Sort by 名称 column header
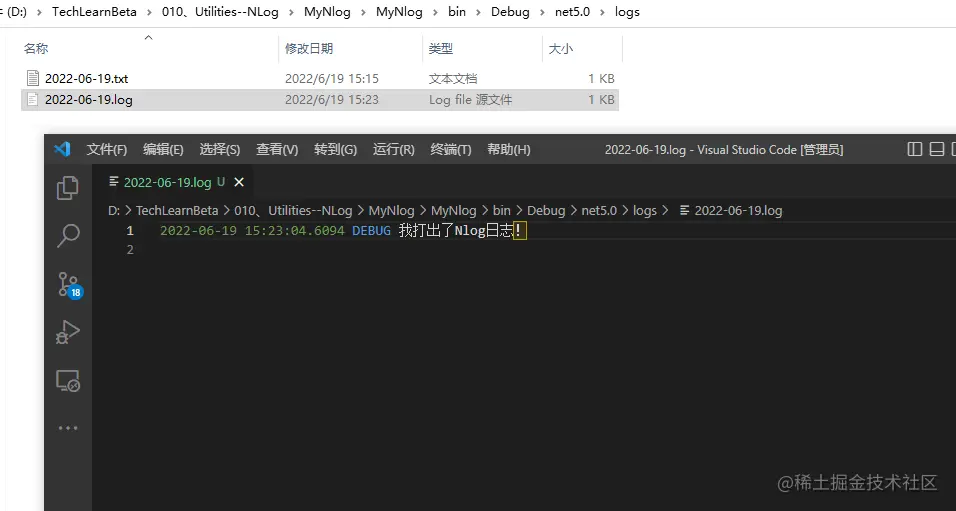Viewport: 956px width, 511px height. coord(36,48)
